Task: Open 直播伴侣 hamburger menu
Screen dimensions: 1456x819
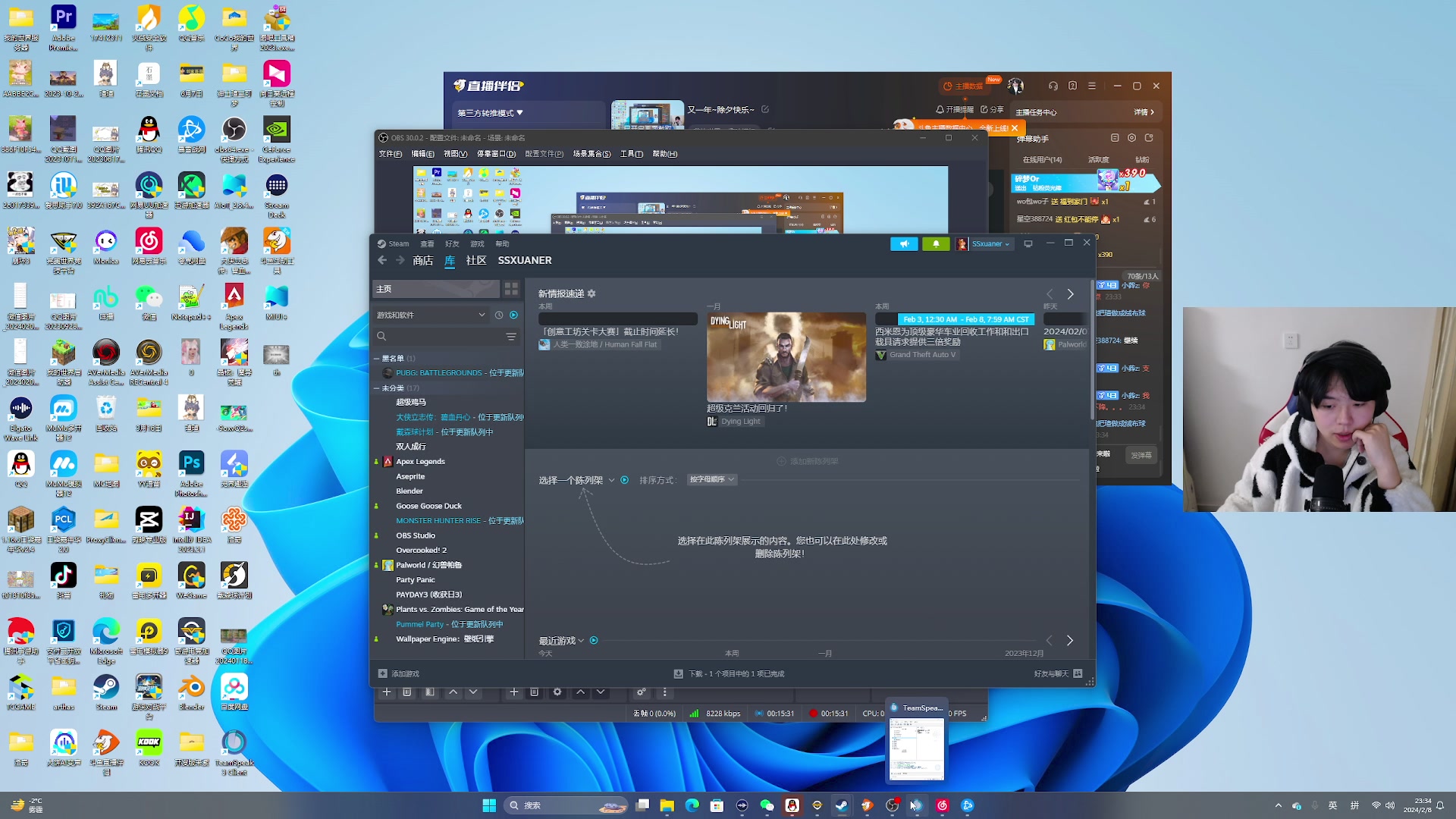Action: [x=1092, y=86]
